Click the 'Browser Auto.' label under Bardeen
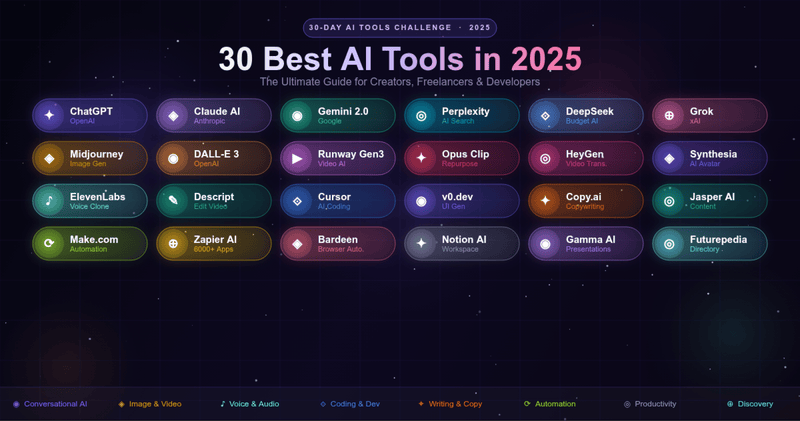Image resolution: width=800 pixels, height=421 pixels. (340, 249)
